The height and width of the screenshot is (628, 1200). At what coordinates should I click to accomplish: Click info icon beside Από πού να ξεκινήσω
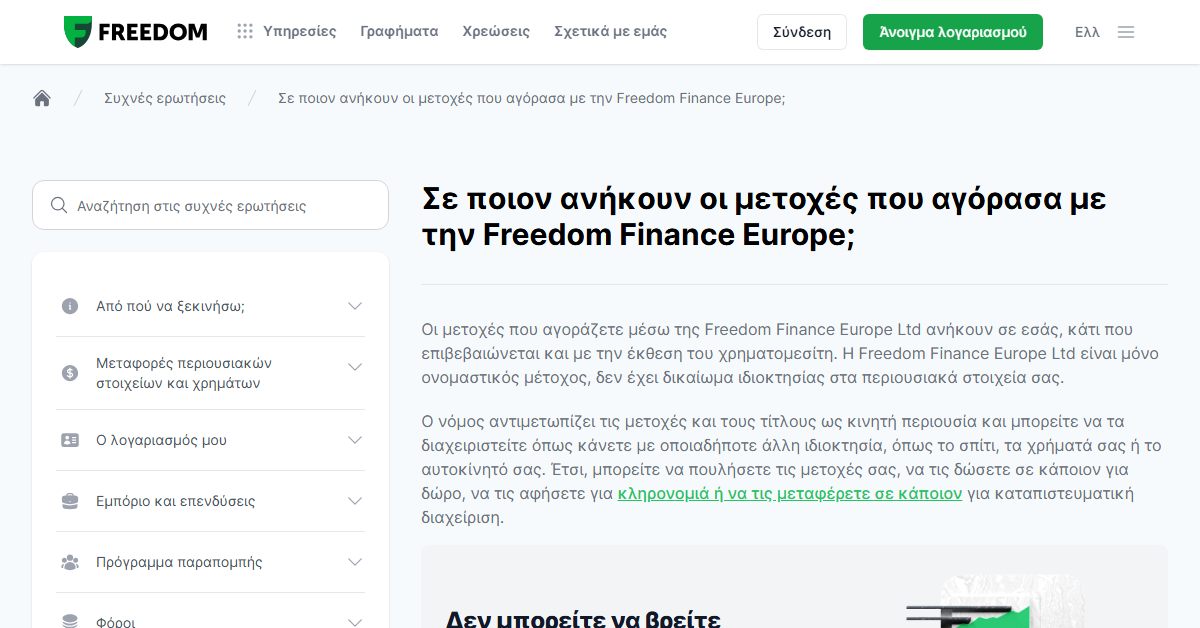click(x=70, y=306)
